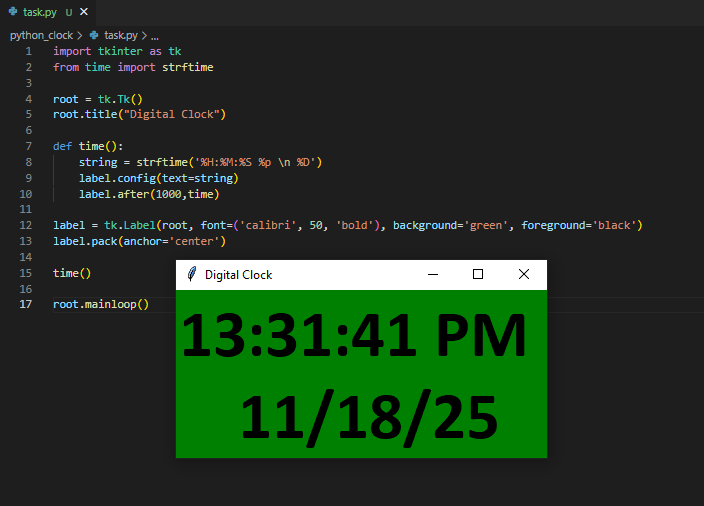Click 'label.config(text=string)' line
The width and height of the screenshot is (704, 506).
(158, 178)
